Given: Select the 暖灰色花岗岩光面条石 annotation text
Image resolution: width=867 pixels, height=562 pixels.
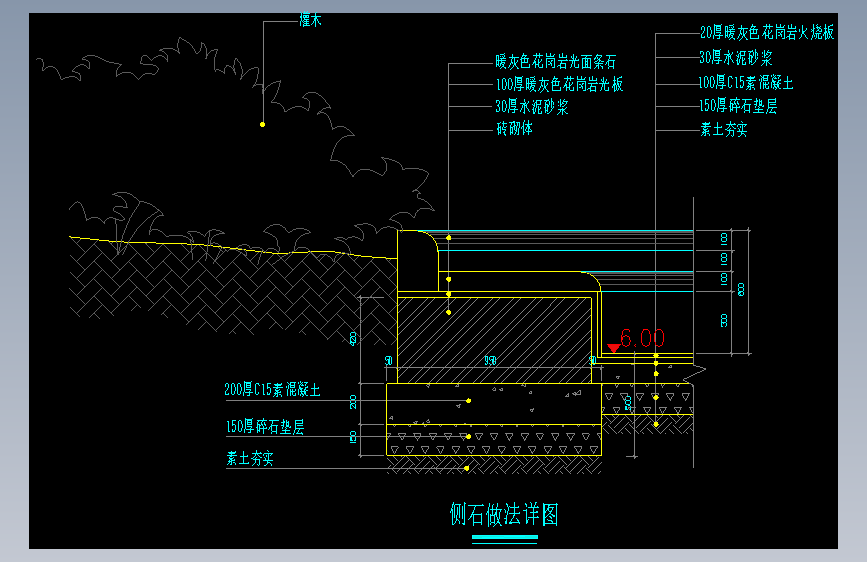Looking at the screenshot, I should 555,61.
